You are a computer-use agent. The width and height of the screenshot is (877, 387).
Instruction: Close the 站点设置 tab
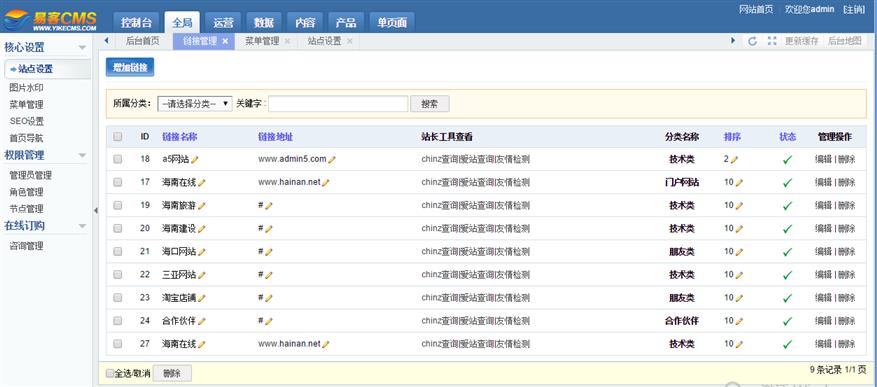pos(350,41)
